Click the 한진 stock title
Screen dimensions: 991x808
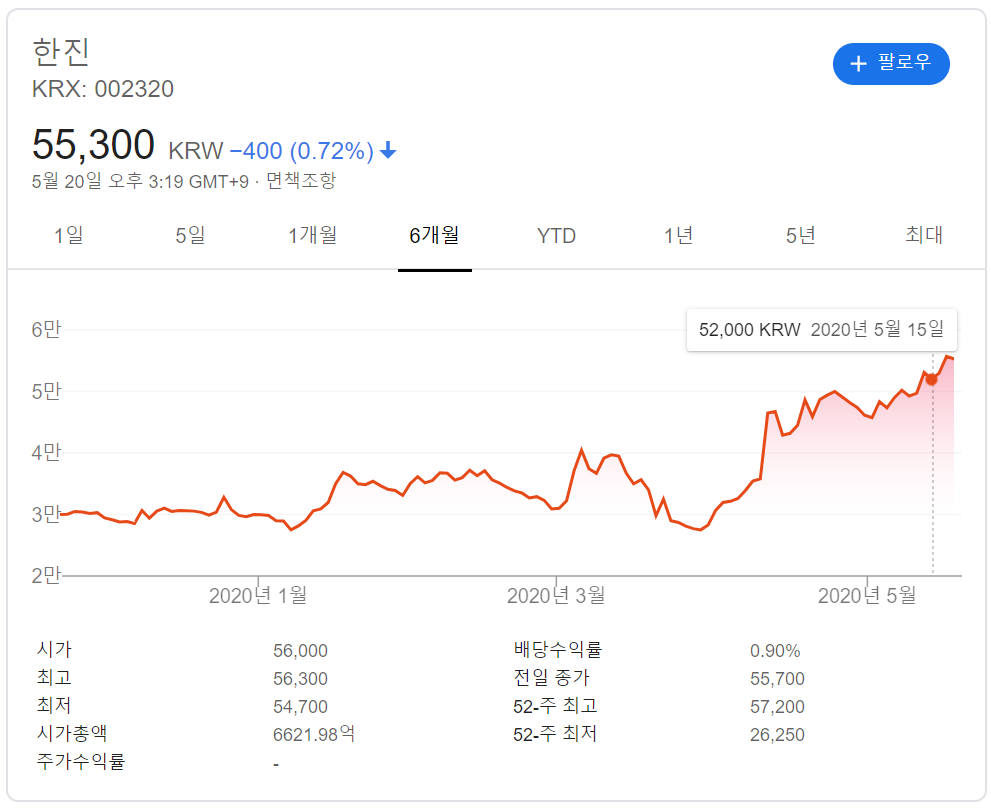tap(61, 52)
